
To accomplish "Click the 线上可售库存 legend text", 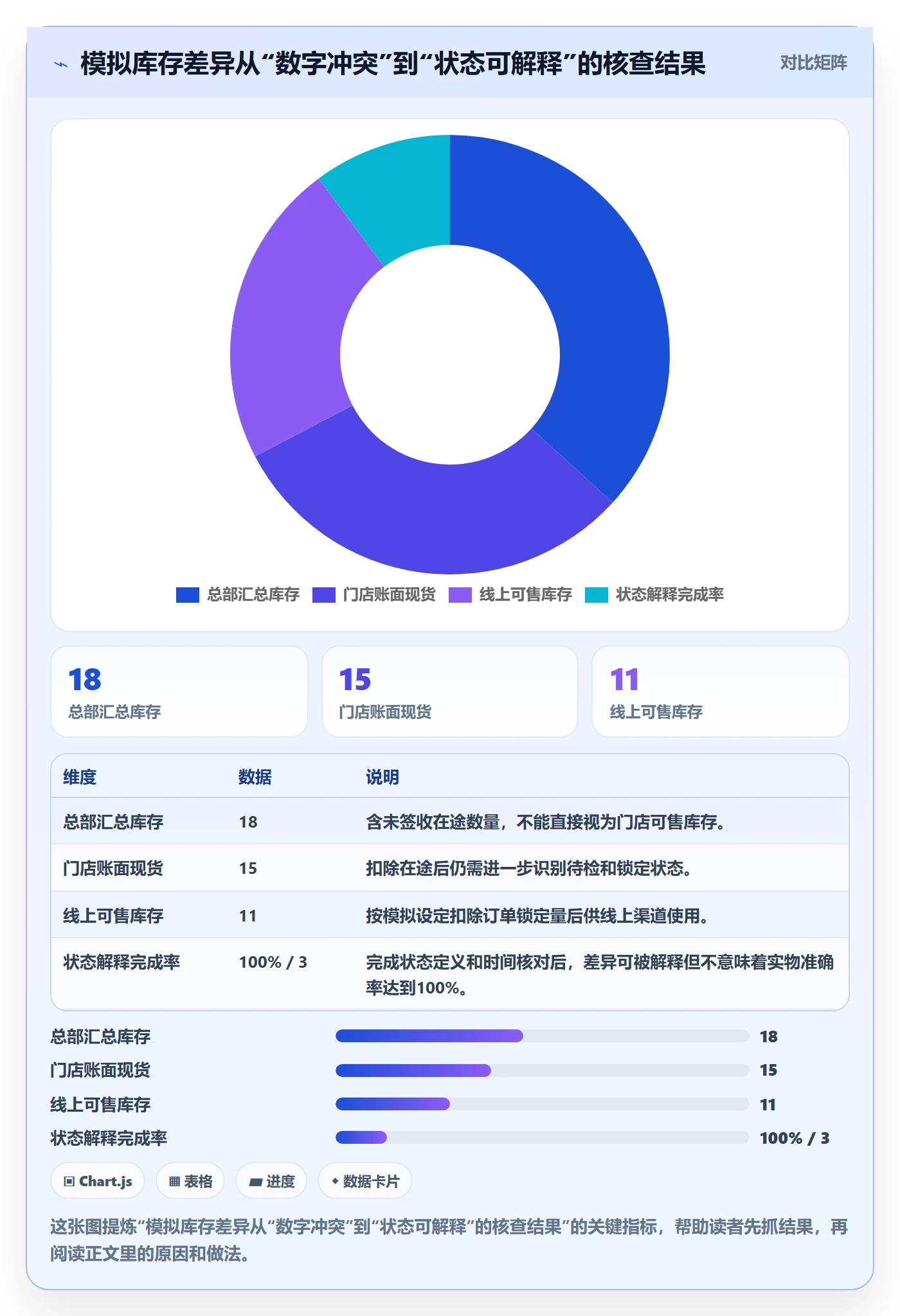I will [525, 595].
